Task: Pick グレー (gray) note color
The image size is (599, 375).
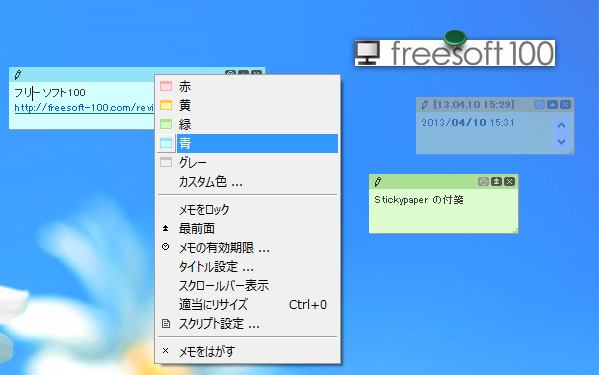Action: tap(248, 163)
